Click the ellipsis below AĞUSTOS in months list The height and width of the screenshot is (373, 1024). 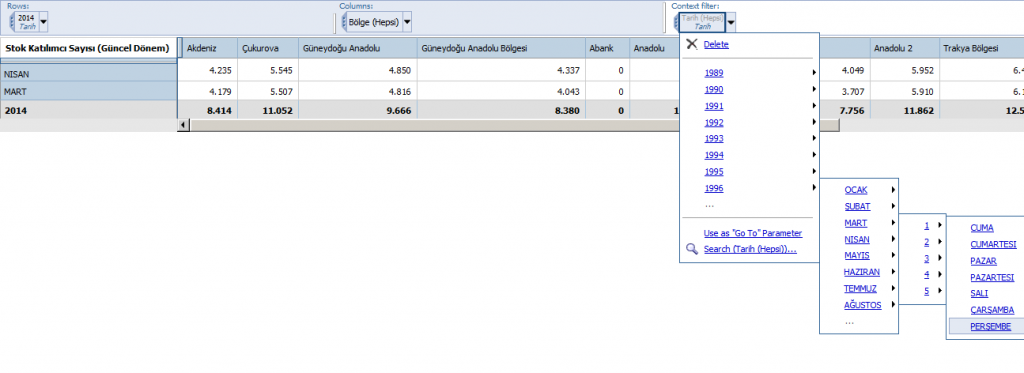849,322
